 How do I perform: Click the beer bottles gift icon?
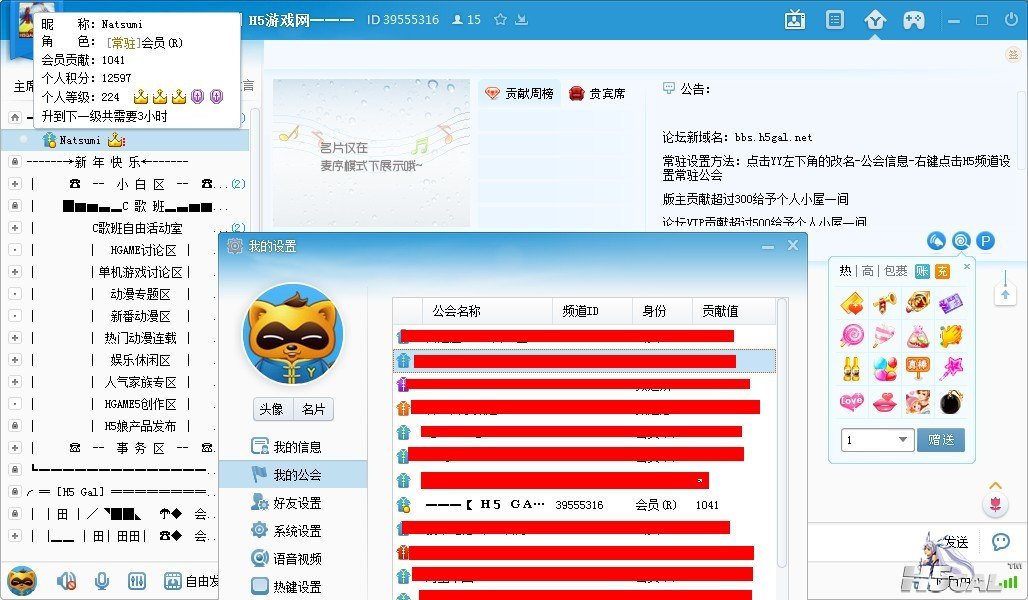[852, 368]
